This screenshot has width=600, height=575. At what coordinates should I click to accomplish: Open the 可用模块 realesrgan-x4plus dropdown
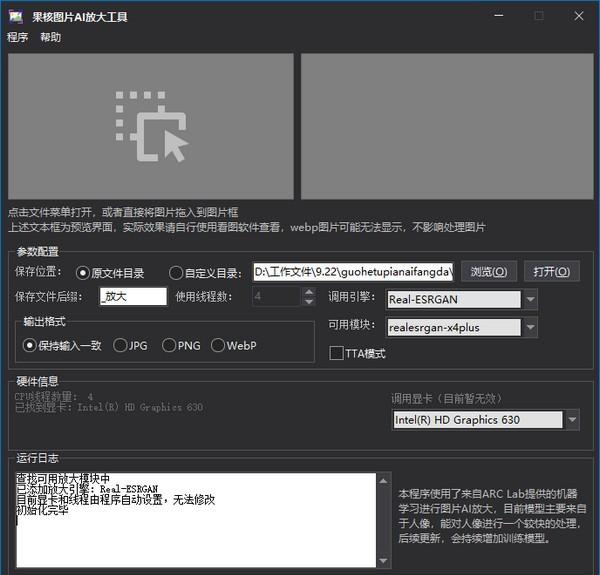531,327
